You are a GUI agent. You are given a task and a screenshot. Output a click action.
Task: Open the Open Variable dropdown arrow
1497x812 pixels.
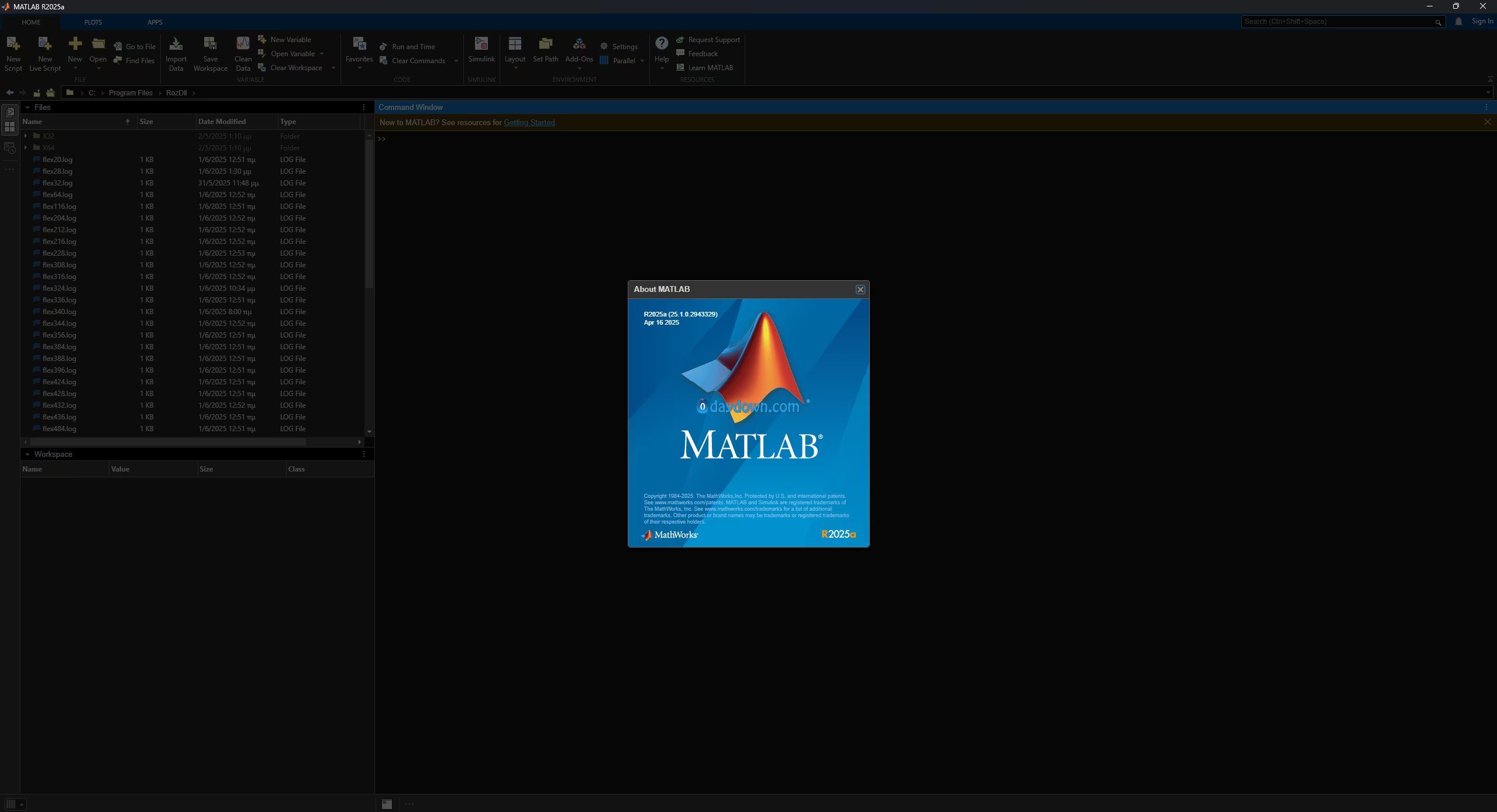322,54
